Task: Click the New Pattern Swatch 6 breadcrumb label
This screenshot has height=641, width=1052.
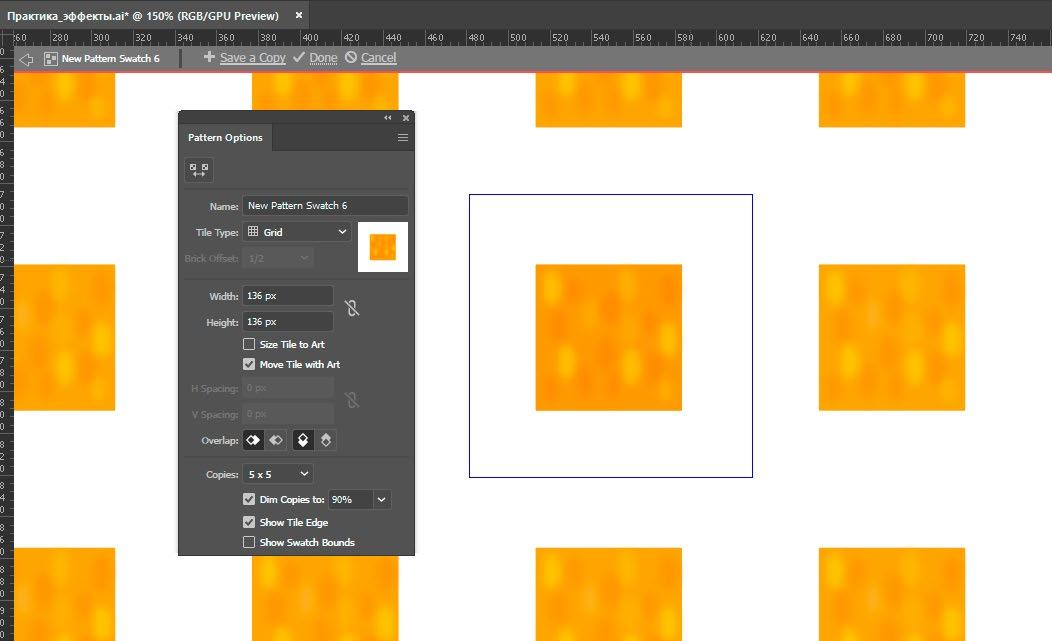Action: coord(111,59)
